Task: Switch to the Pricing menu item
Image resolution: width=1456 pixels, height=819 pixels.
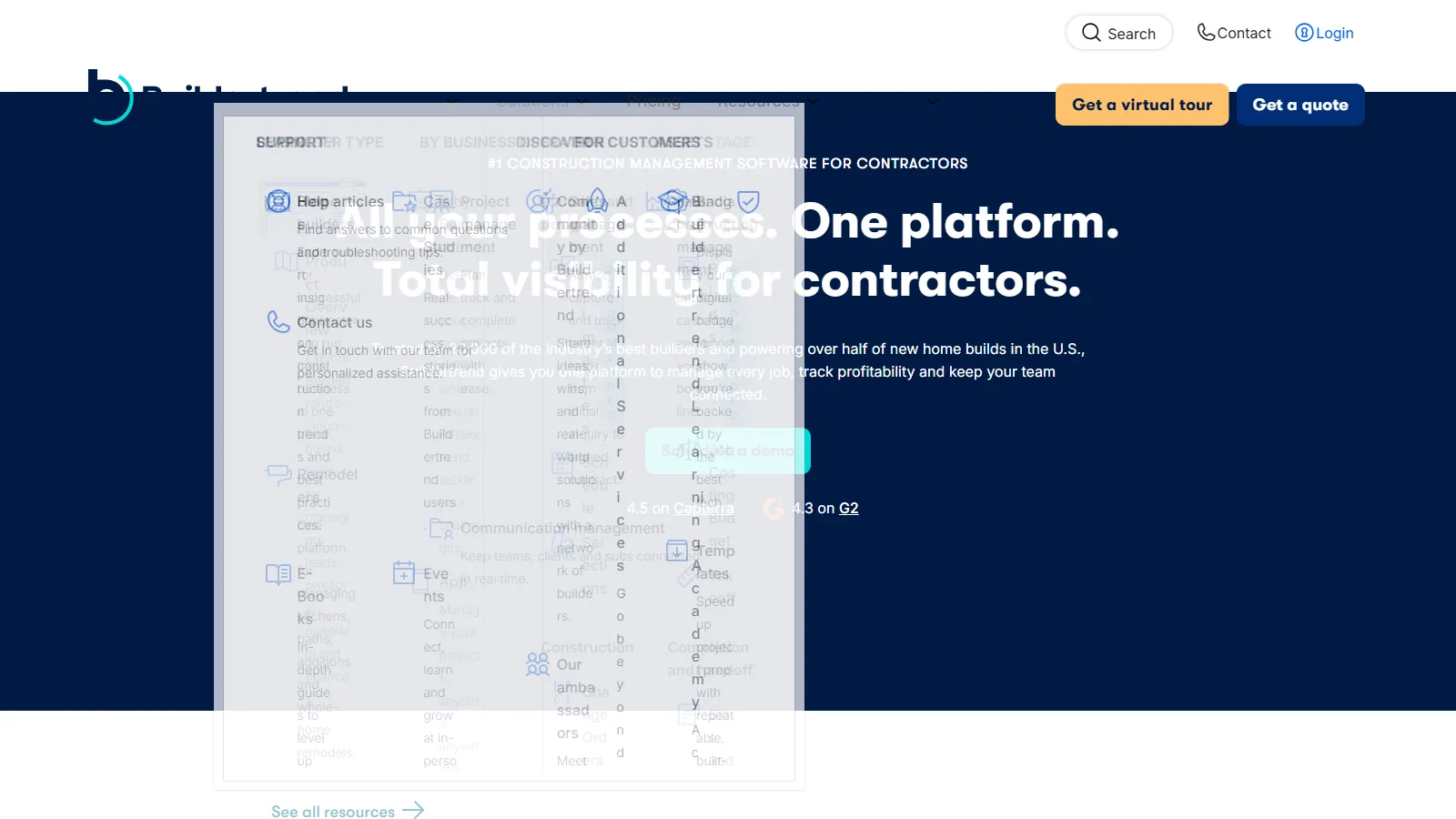Action: 654,102
